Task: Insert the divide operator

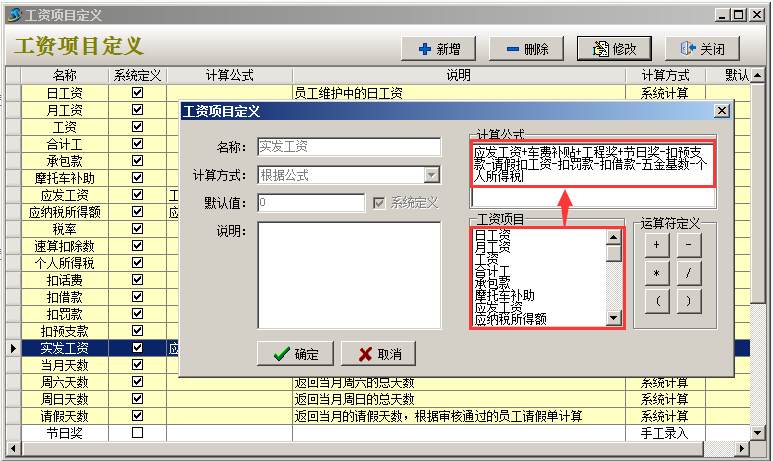Action: 690,272
